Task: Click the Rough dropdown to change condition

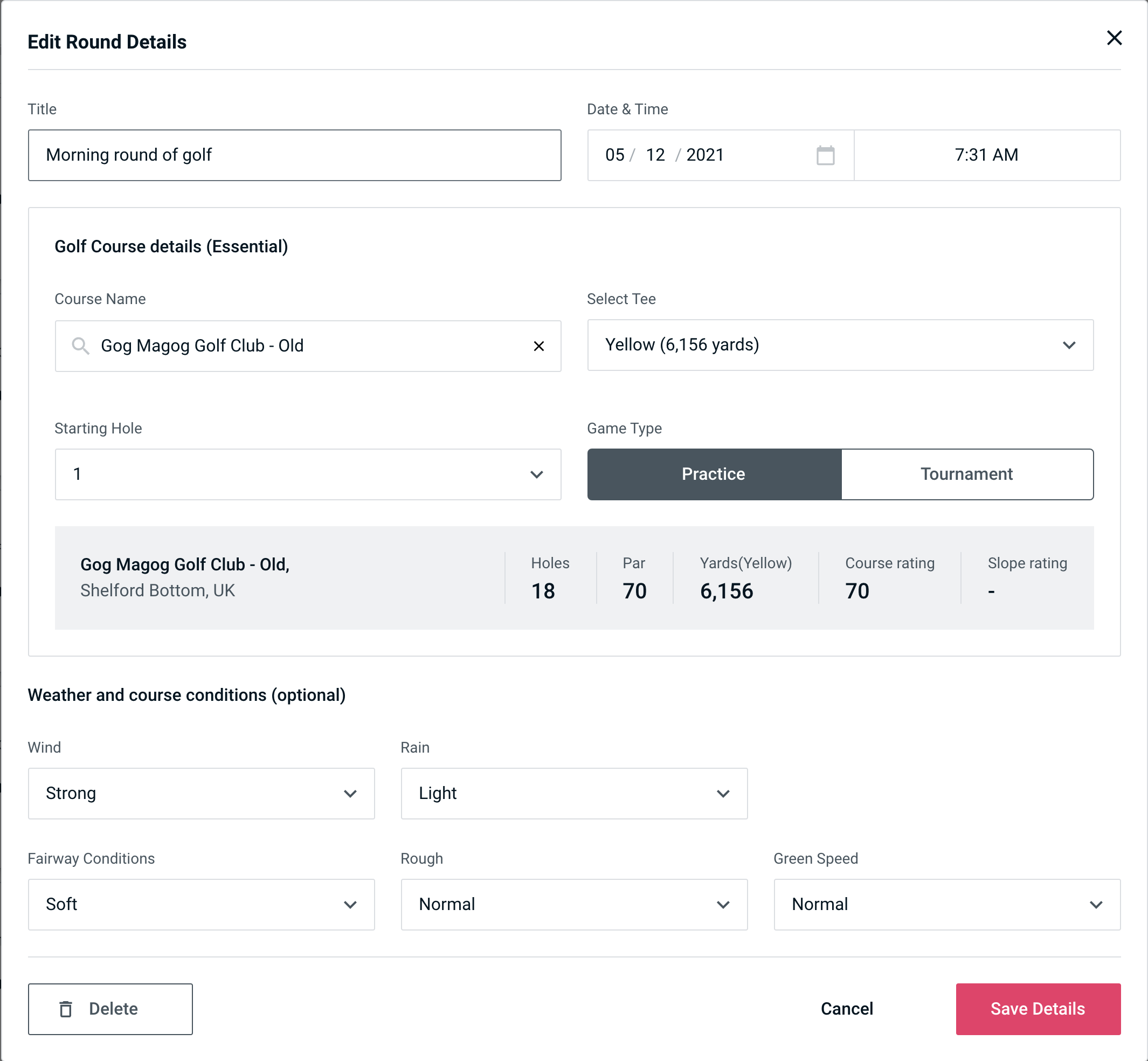Action: 574,904
